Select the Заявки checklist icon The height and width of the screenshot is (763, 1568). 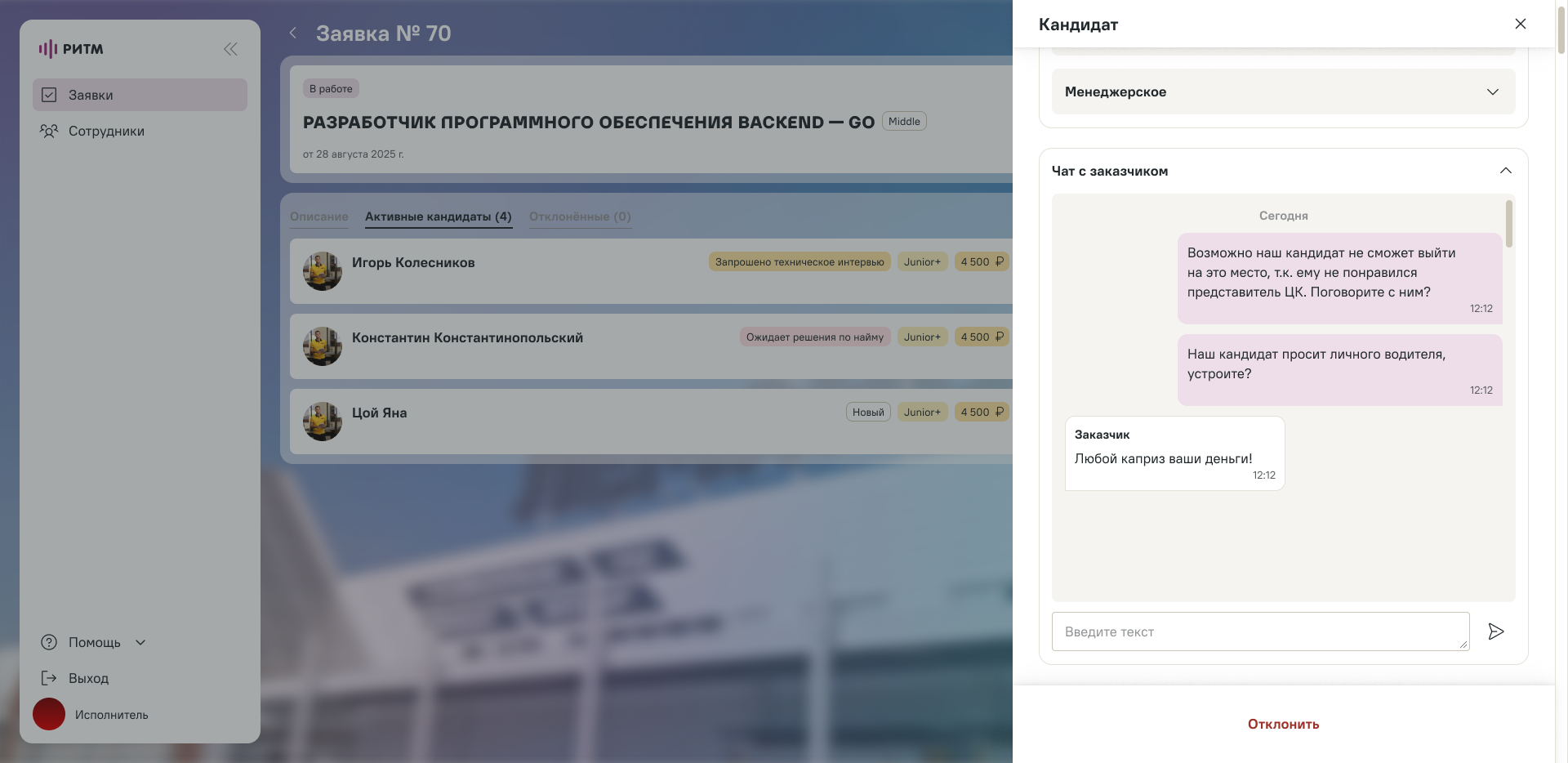tap(49, 95)
